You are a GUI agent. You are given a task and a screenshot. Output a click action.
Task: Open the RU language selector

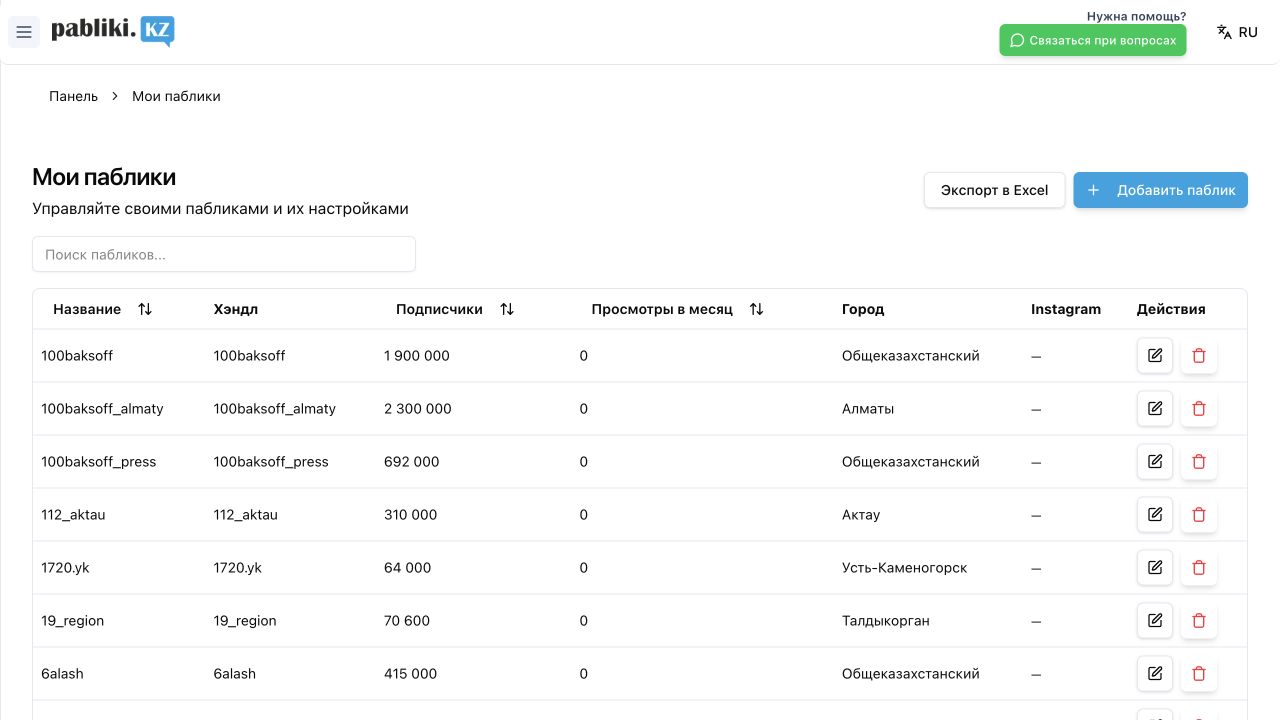[x=1237, y=32]
